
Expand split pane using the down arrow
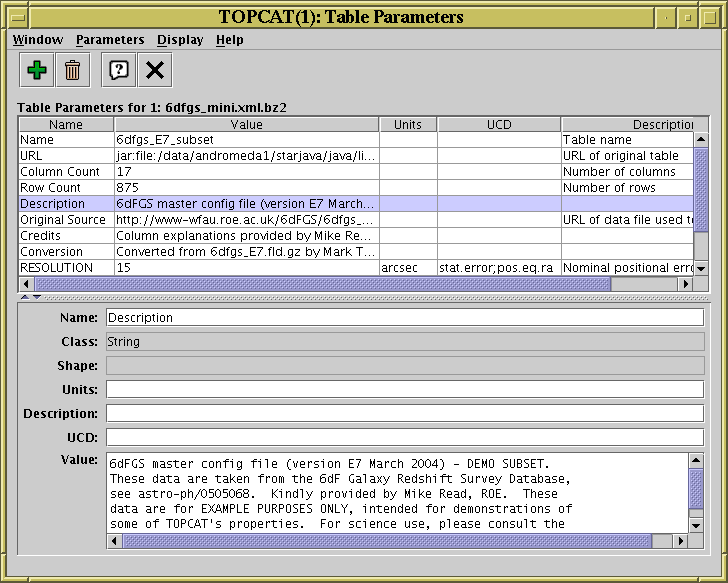pyautogui.click(x=37, y=297)
